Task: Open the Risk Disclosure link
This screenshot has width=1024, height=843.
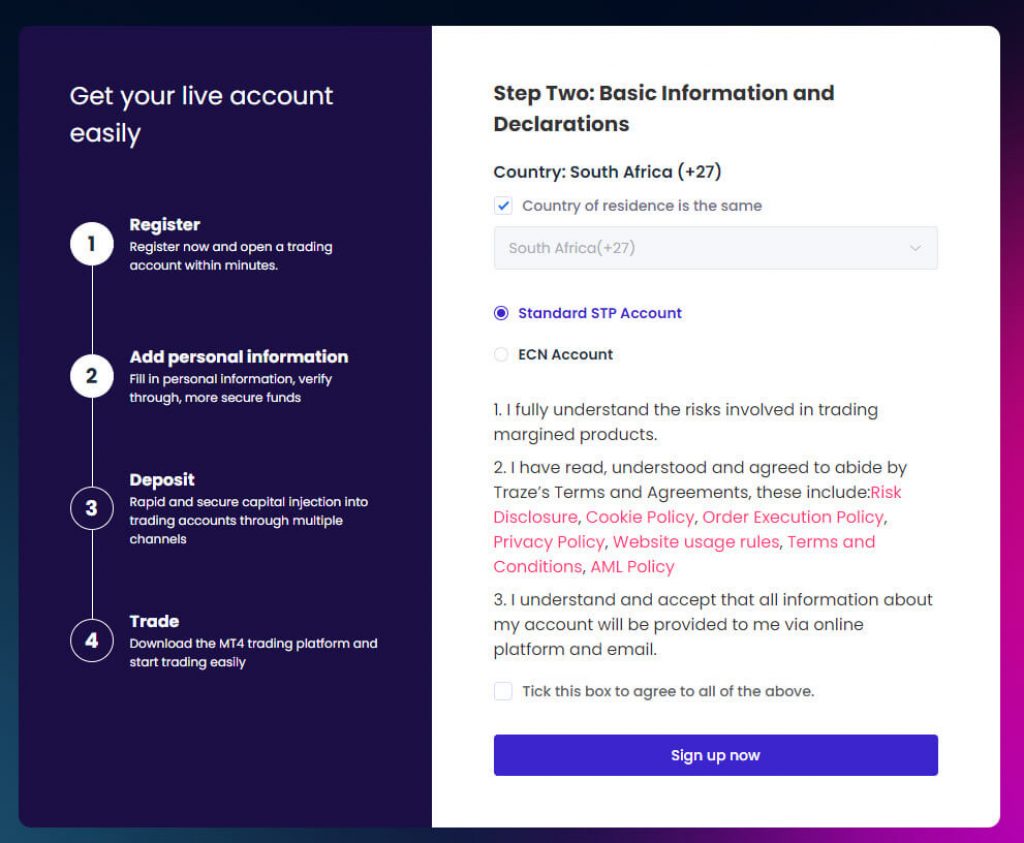Action: point(697,504)
